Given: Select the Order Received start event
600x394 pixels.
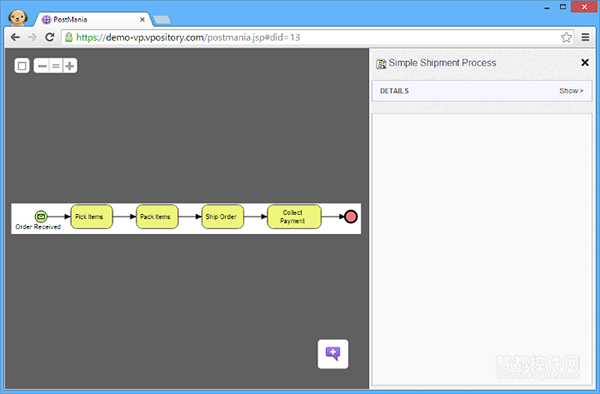Looking at the screenshot, I should (x=41, y=217).
